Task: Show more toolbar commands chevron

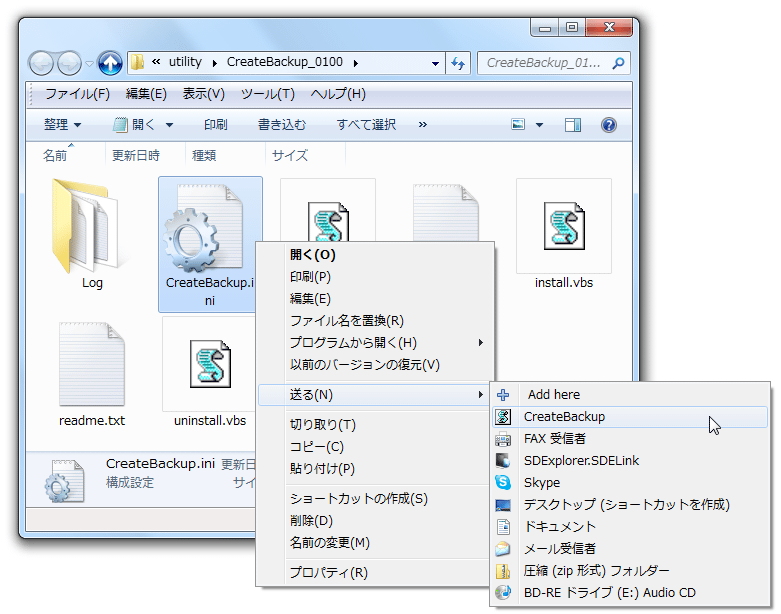Action: [x=423, y=124]
